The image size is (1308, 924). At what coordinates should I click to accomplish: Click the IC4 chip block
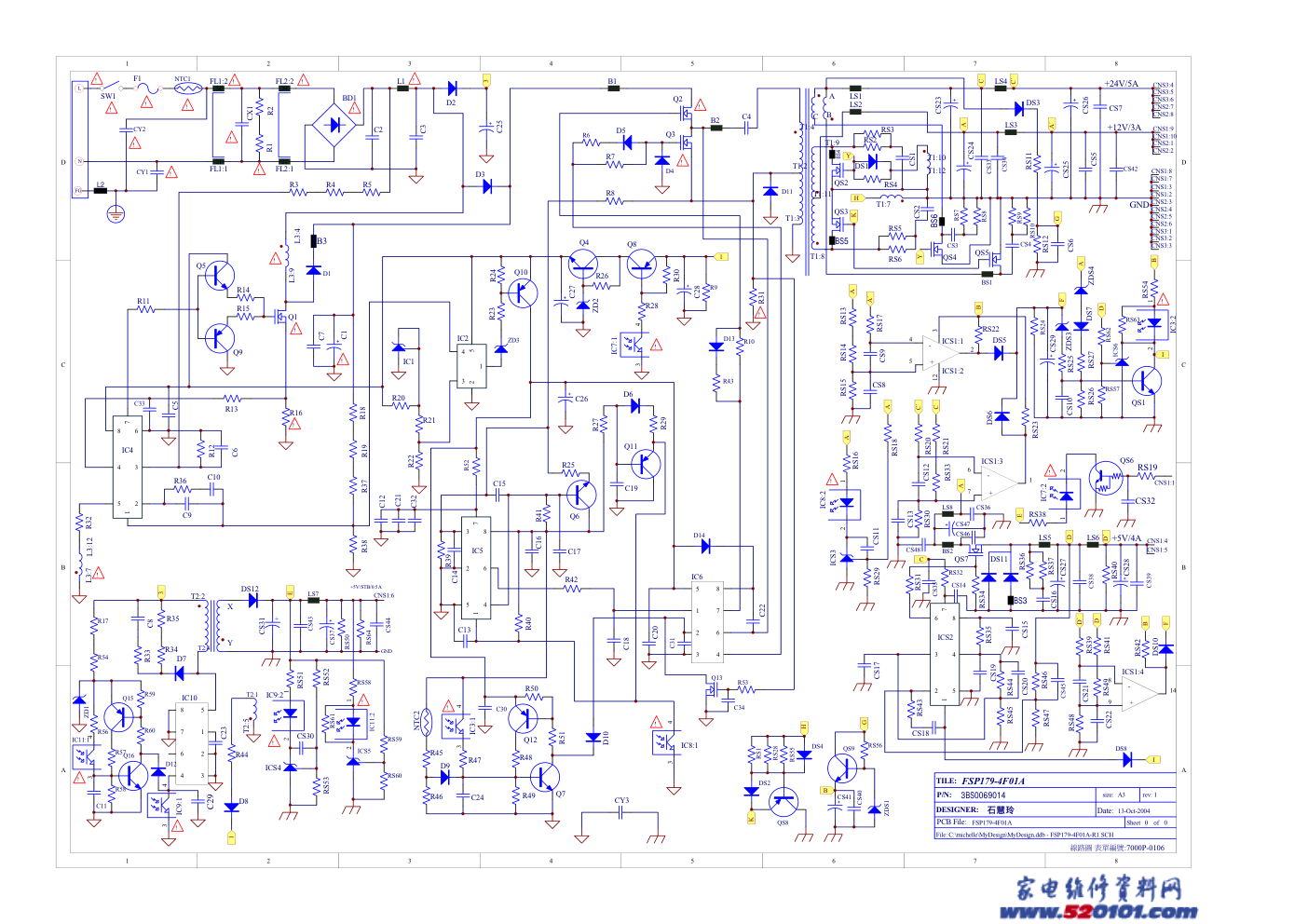[128, 467]
